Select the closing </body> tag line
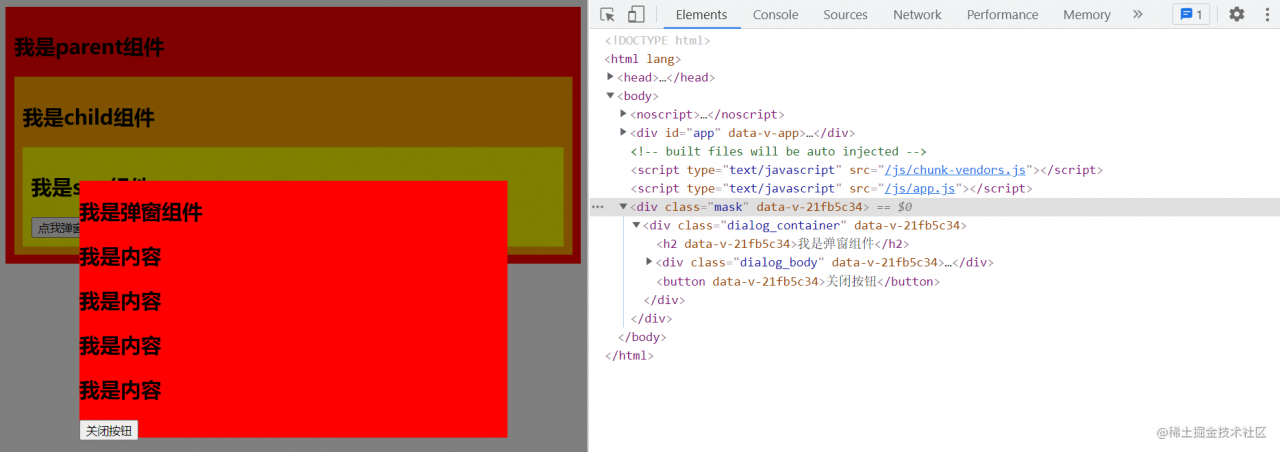 tap(642, 337)
